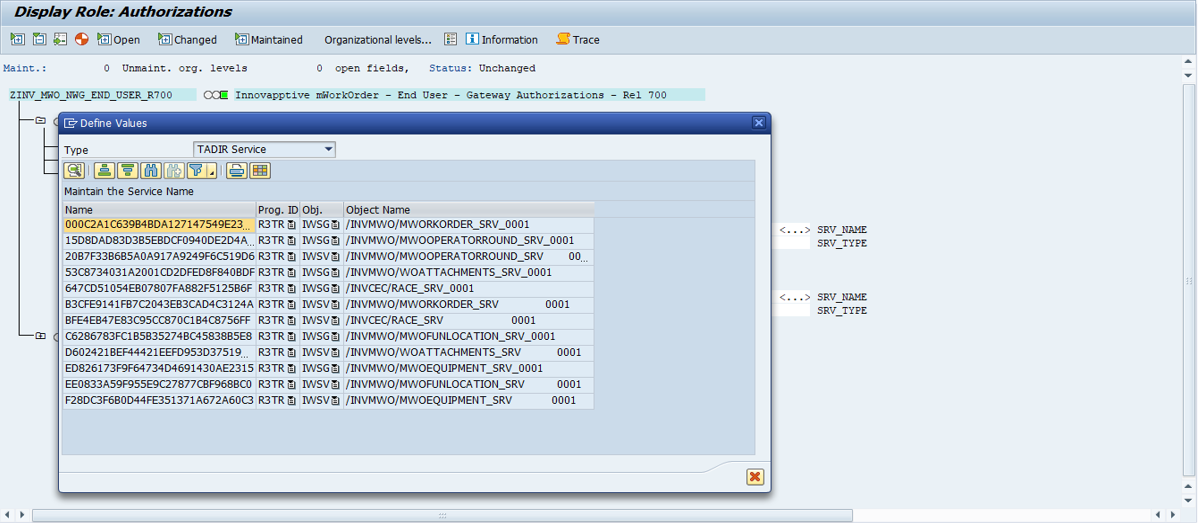Screen dimensions: 1198x523
Task: Click the Details magnifier icon in dialog toolbar
Action: pyautogui.click(x=74, y=171)
